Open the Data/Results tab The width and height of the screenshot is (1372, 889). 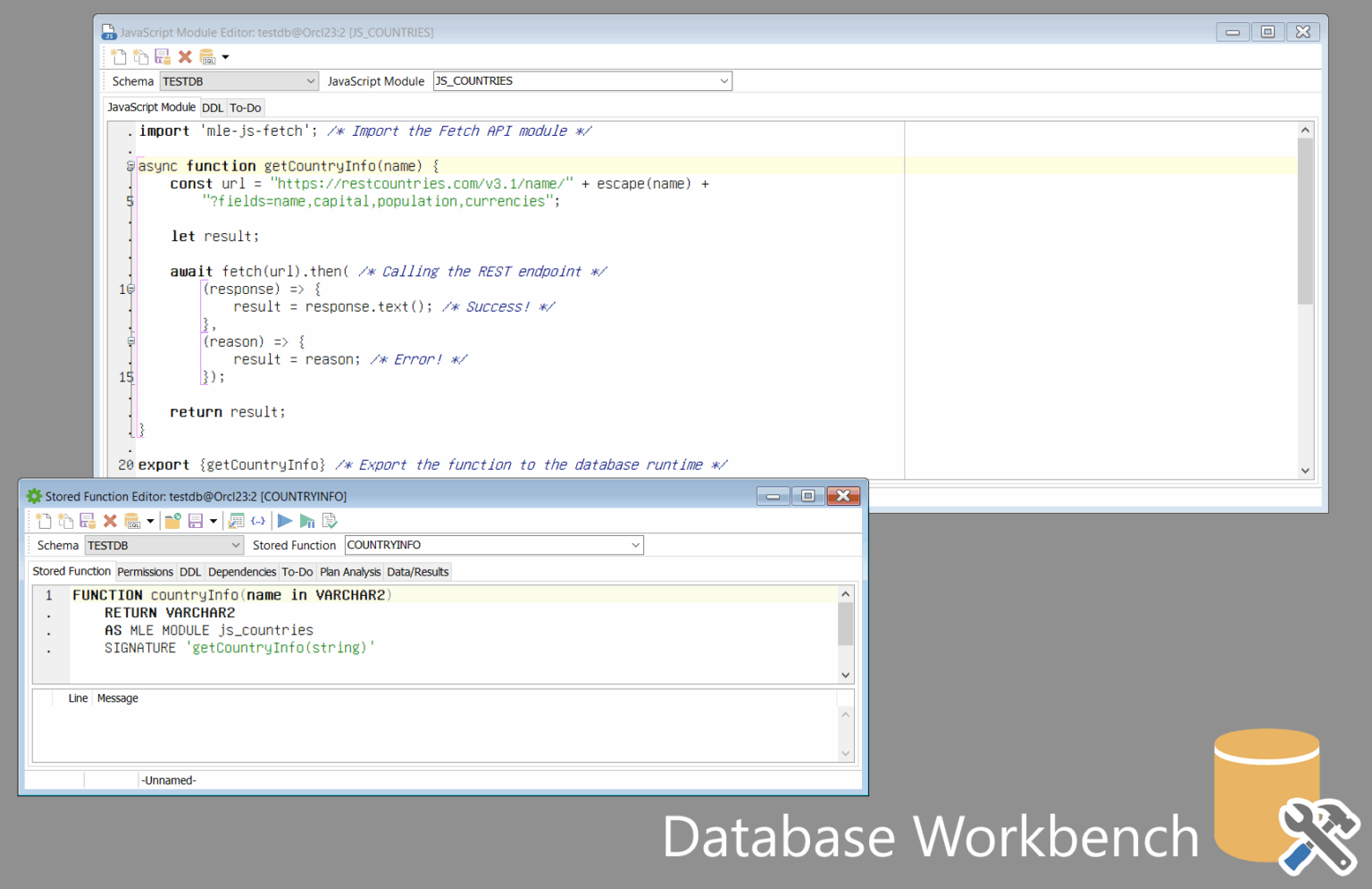[417, 572]
